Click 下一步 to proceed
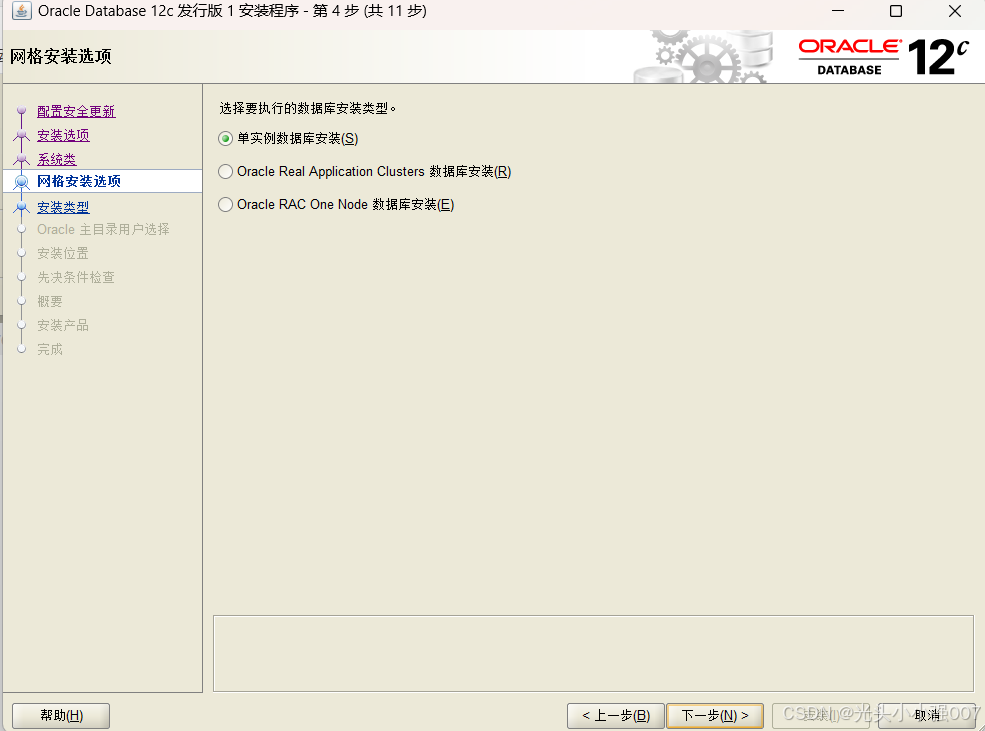 (714, 715)
